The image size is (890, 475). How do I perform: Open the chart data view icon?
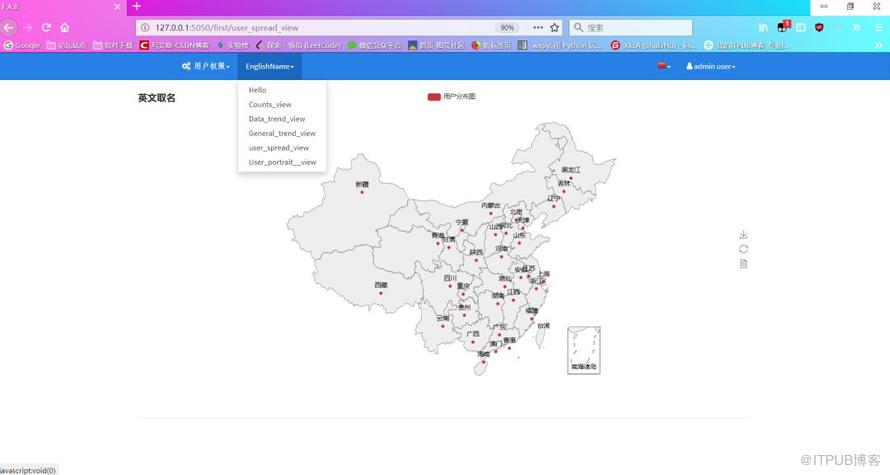pyautogui.click(x=744, y=264)
